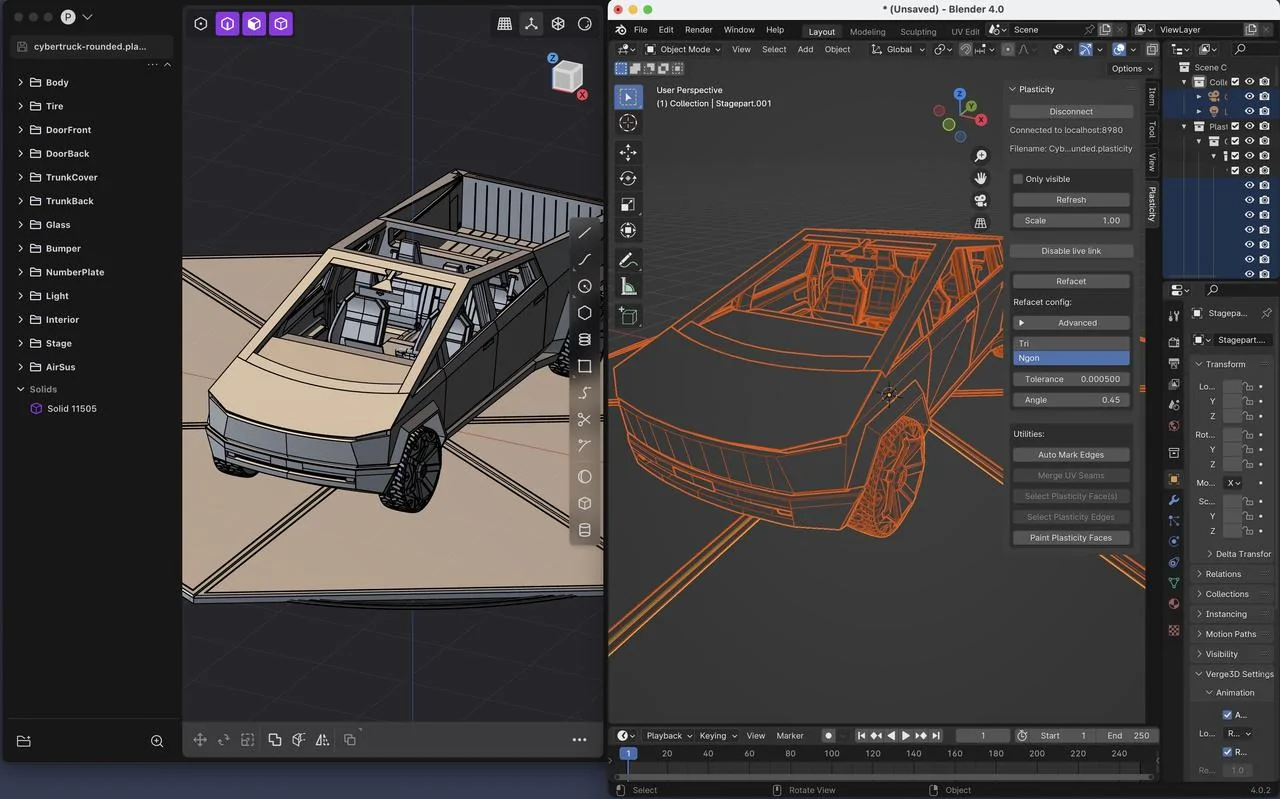This screenshot has height=799, width=1280.
Task: Click Plasticity mirror icon in bottom bar
Action: tap(323, 740)
